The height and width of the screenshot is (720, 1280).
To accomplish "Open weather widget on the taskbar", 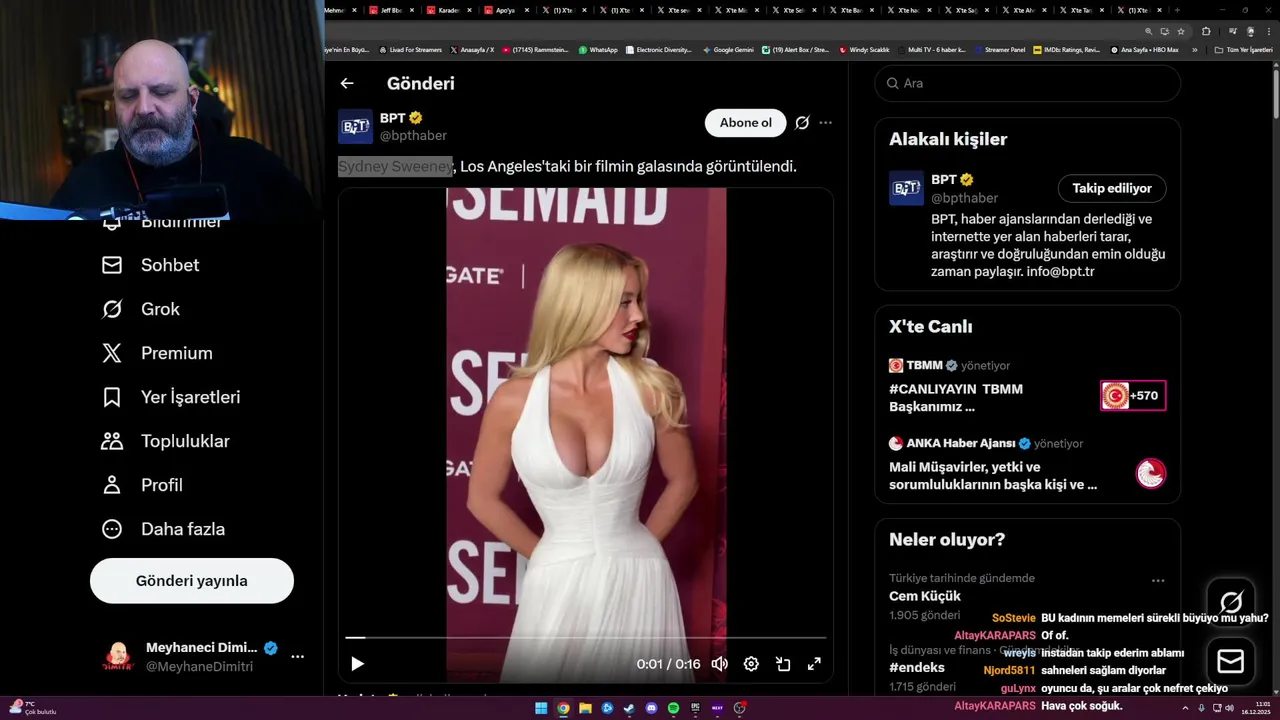I will (x=32, y=708).
